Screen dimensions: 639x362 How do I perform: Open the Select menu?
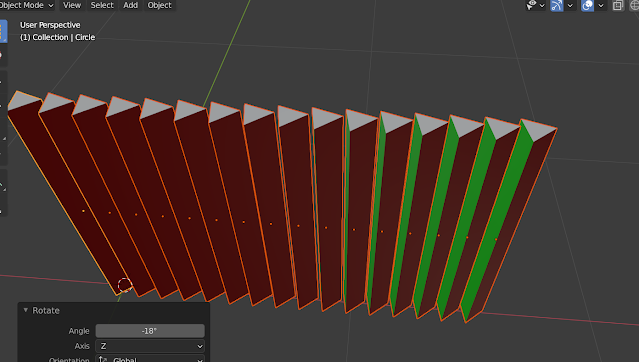(102, 5)
